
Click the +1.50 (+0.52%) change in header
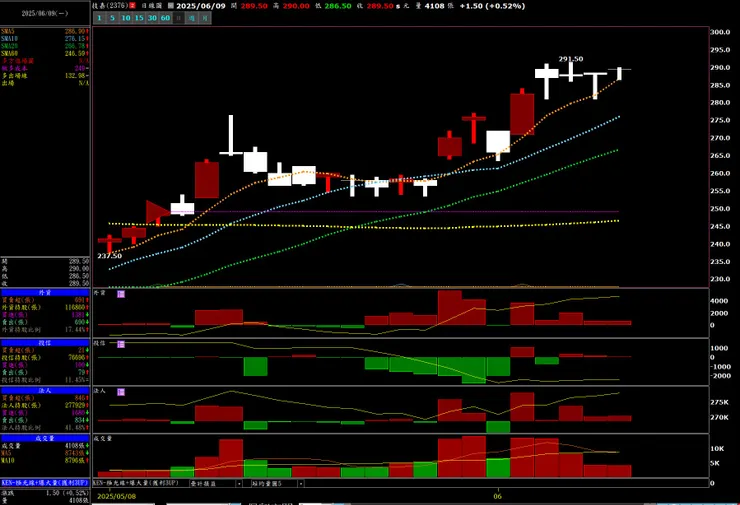click(492, 6)
